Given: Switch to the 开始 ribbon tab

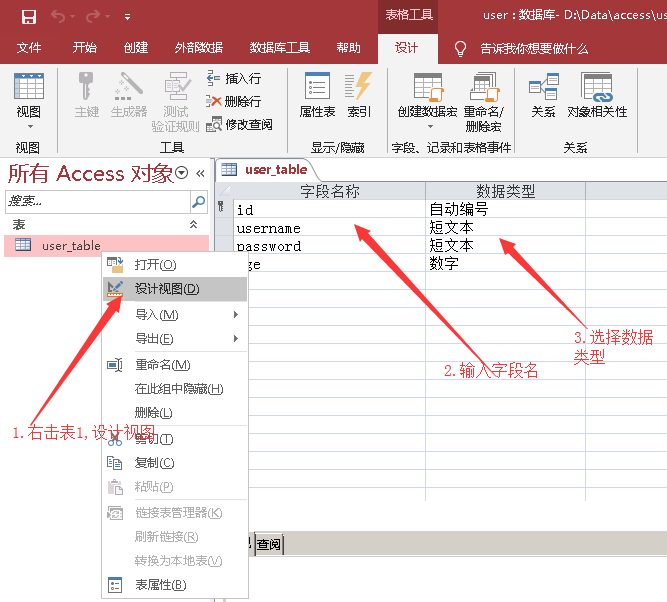Looking at the screenshot, I should click(84, 48).
